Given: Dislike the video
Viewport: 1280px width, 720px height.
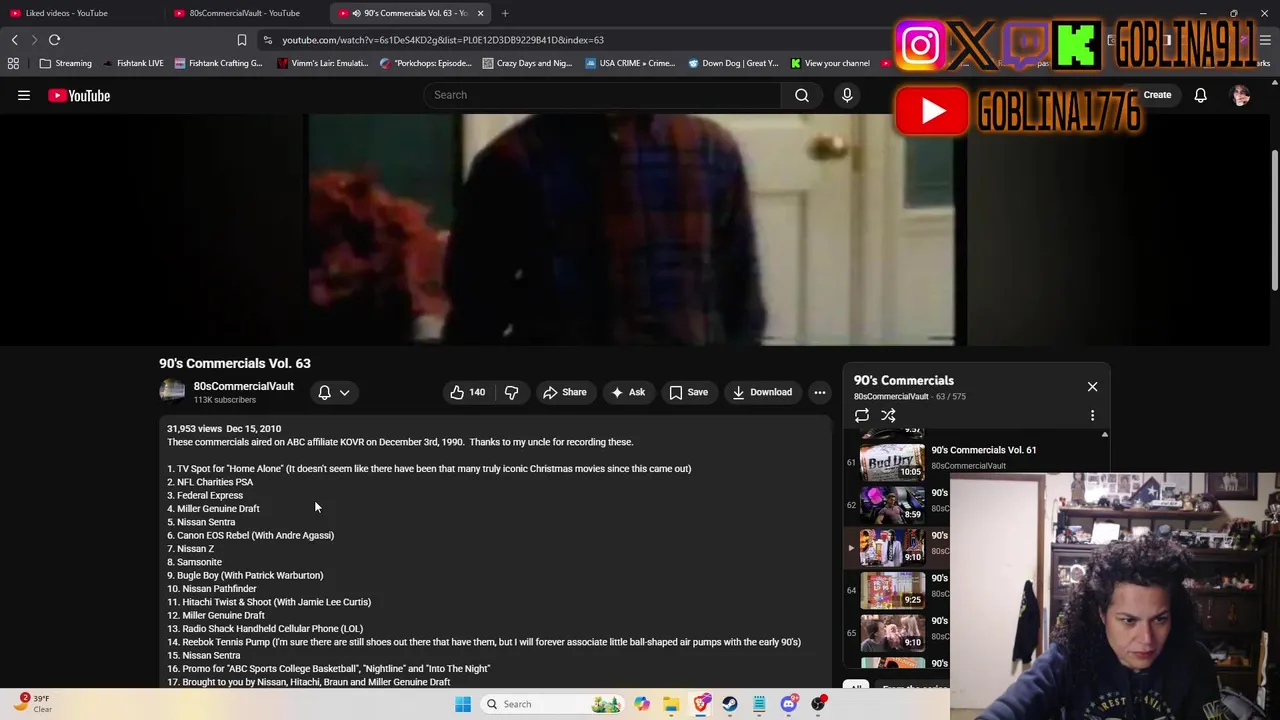Looking at the screenshot, I should coord(511,392).
